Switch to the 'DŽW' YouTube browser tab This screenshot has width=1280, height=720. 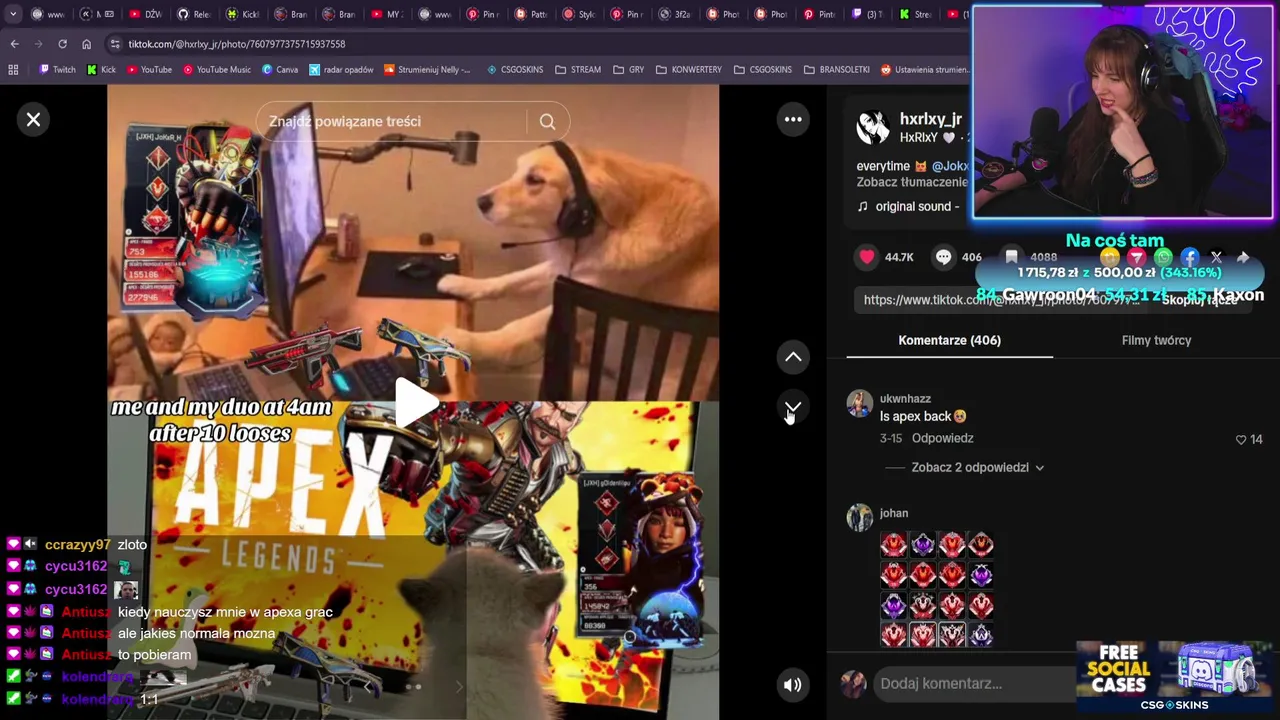pos(146,14)
